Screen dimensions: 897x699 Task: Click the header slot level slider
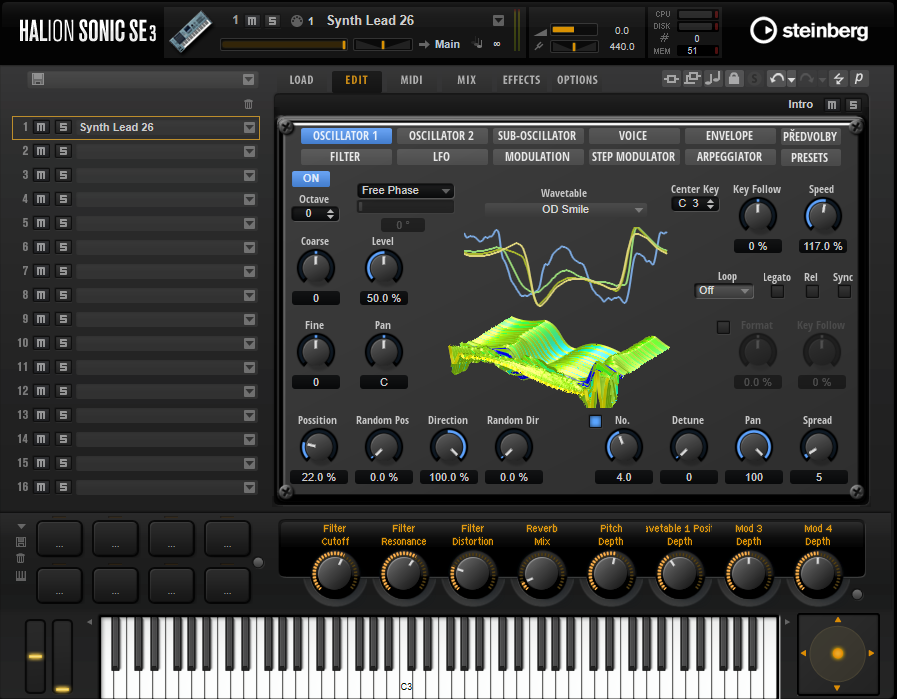coord(284,45)
